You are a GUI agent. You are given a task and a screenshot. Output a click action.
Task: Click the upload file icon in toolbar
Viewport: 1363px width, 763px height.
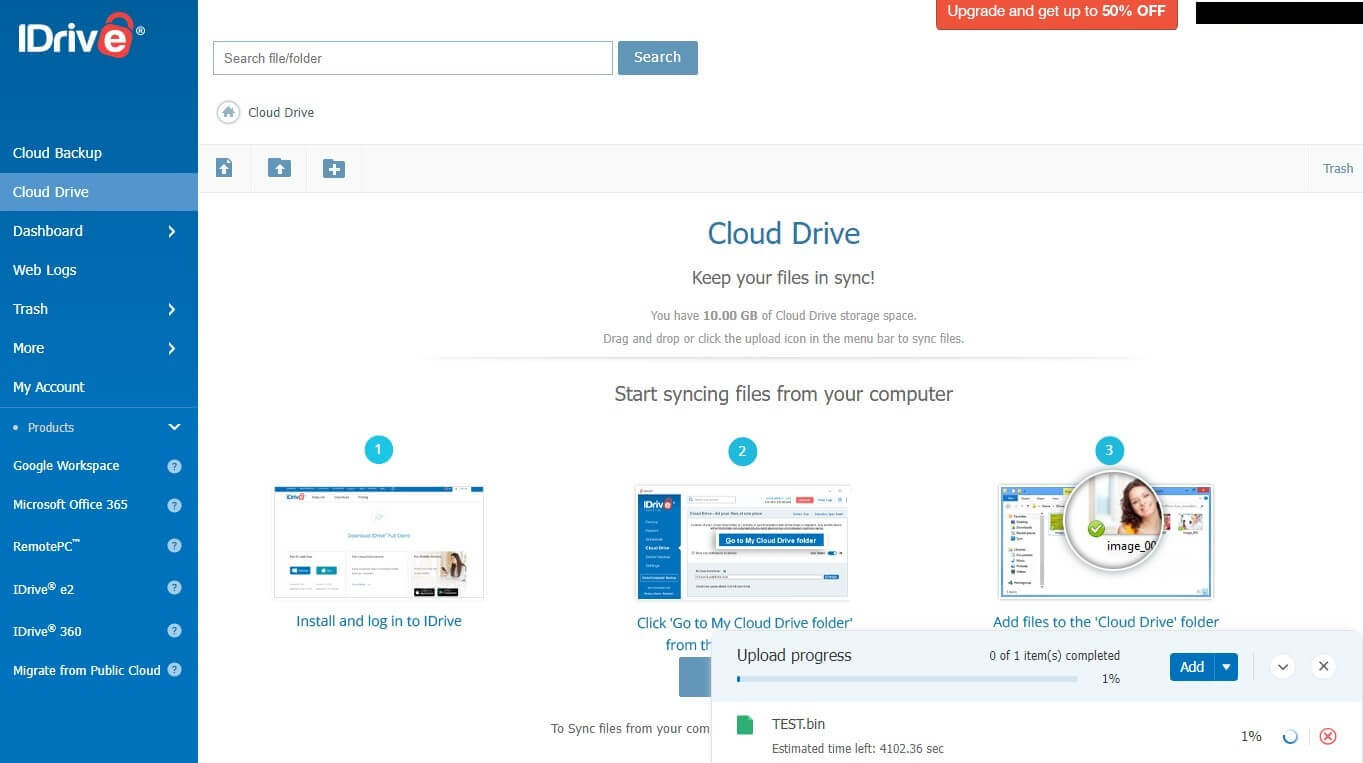pos(224,168)
